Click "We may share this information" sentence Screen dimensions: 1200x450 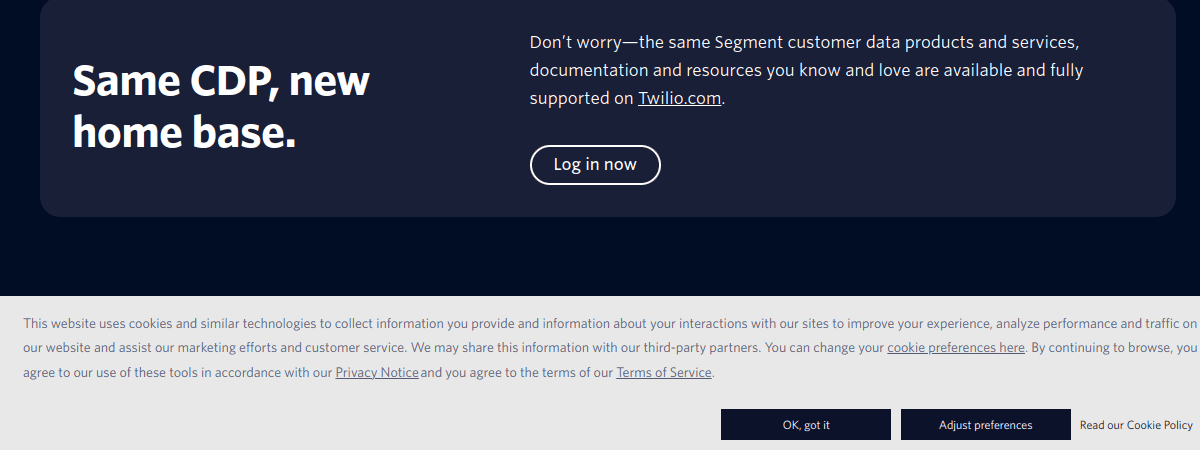[499, 348]
